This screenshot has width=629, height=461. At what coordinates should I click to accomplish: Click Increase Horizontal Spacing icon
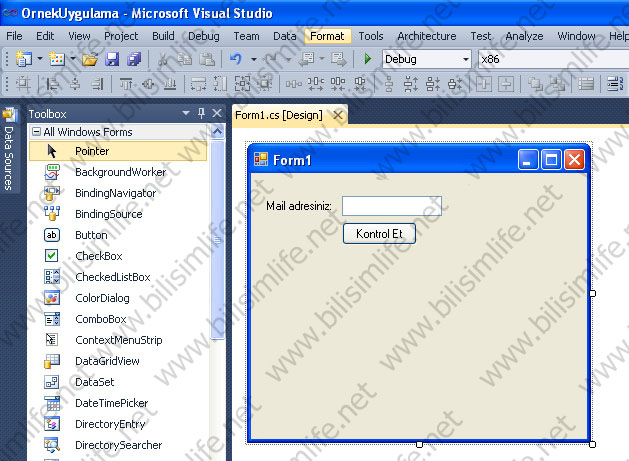tap(316, 84)
